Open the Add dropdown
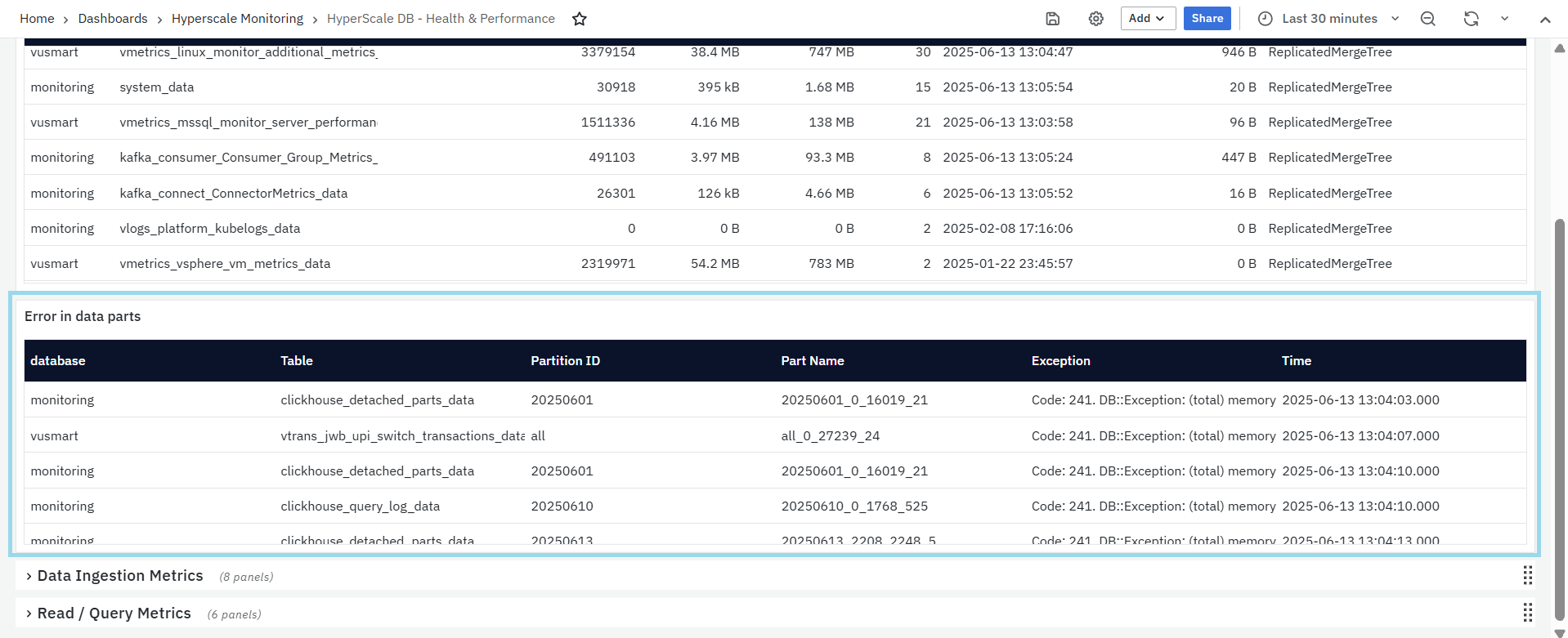This screenshot has height=638, width=1568. [x=1147, y=19]
